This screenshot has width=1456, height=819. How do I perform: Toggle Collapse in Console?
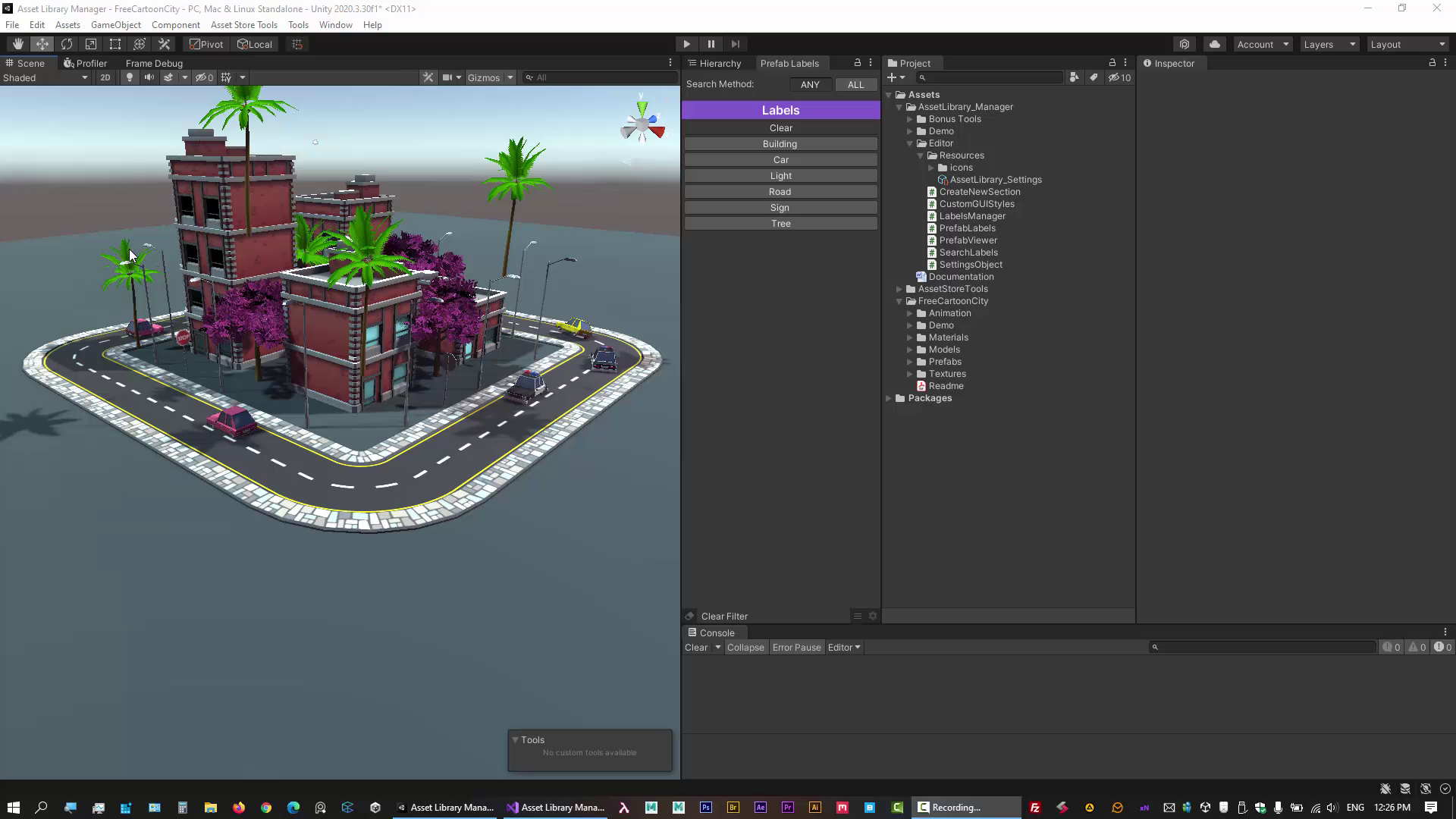pyautogui.click(x=745, y=648)
